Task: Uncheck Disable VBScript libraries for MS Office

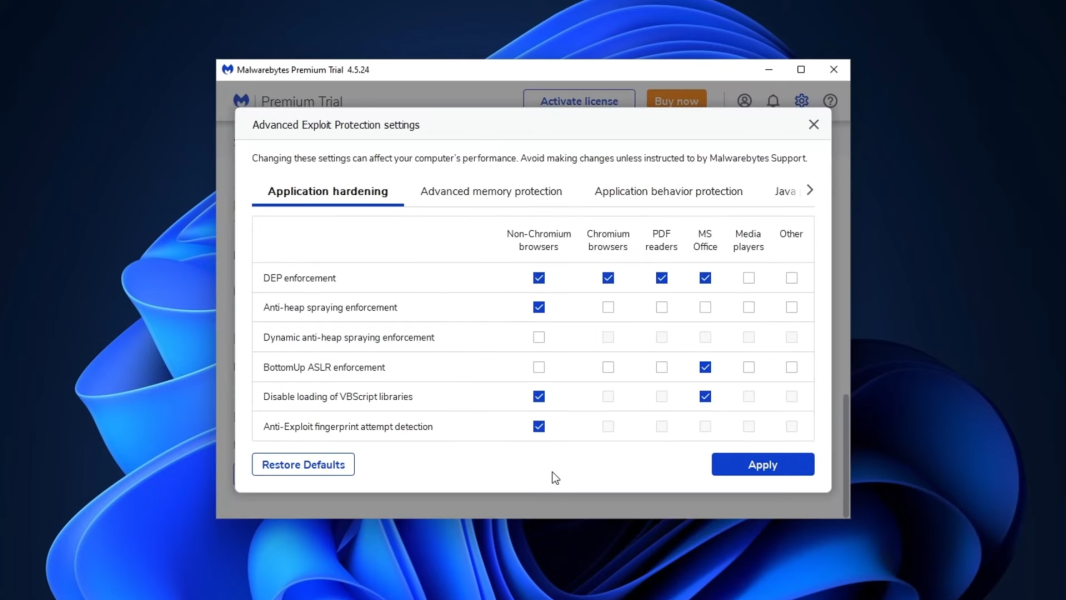Action: tap(705, 396)
